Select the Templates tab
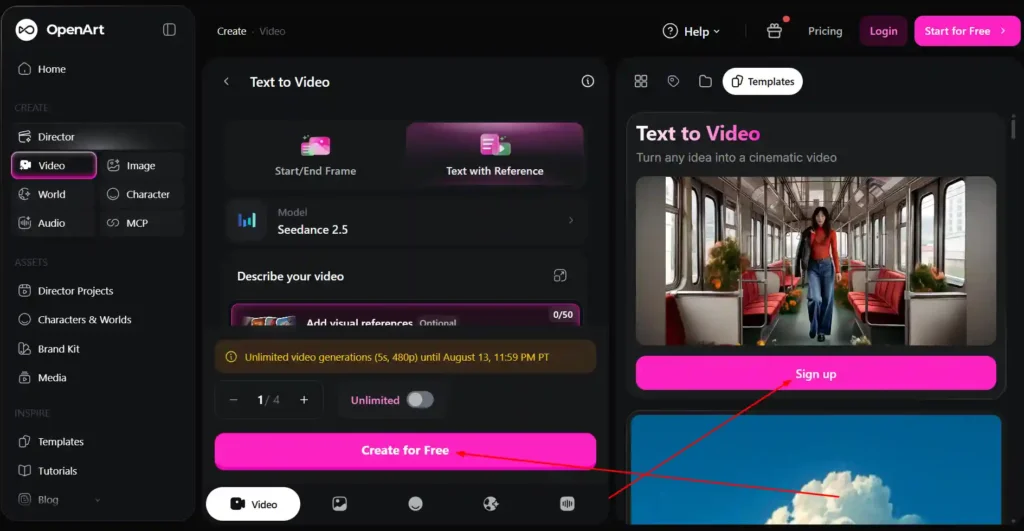The height and width of the screenshot is (531, 1024). [762, 81]
